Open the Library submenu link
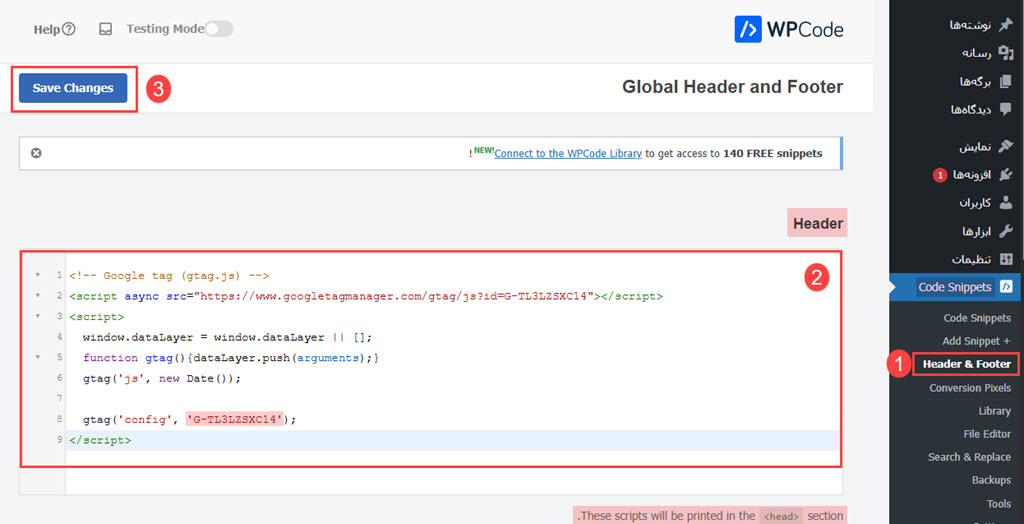Image resolution: width=1024 pixels, height=524 pixels. coord(995,411)
